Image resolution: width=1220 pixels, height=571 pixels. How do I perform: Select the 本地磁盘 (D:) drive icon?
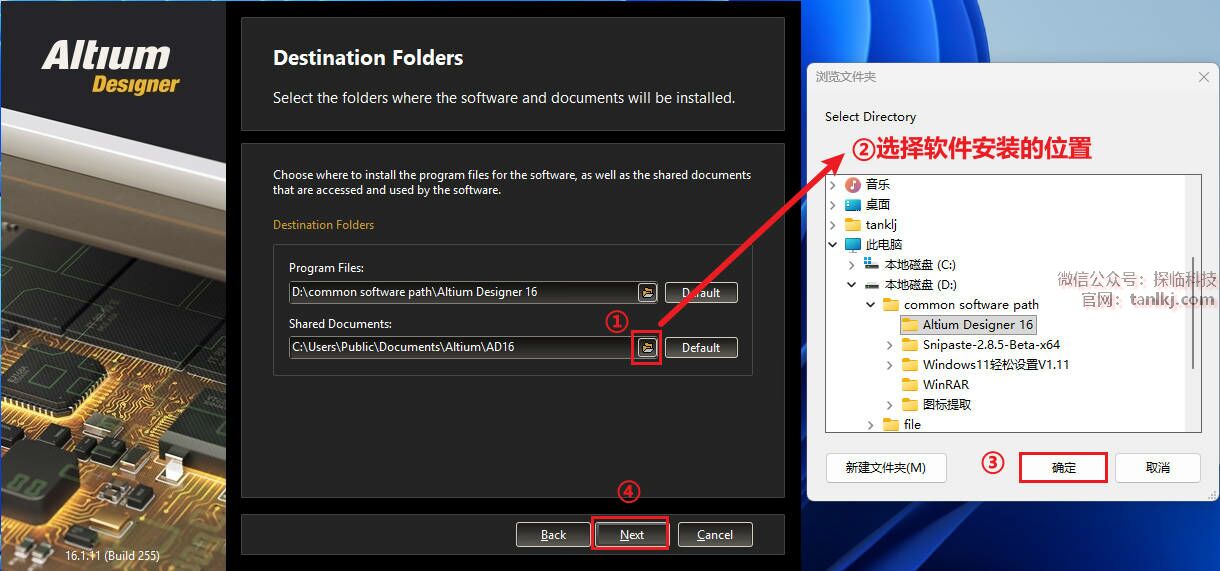click(x=872, y=285)
